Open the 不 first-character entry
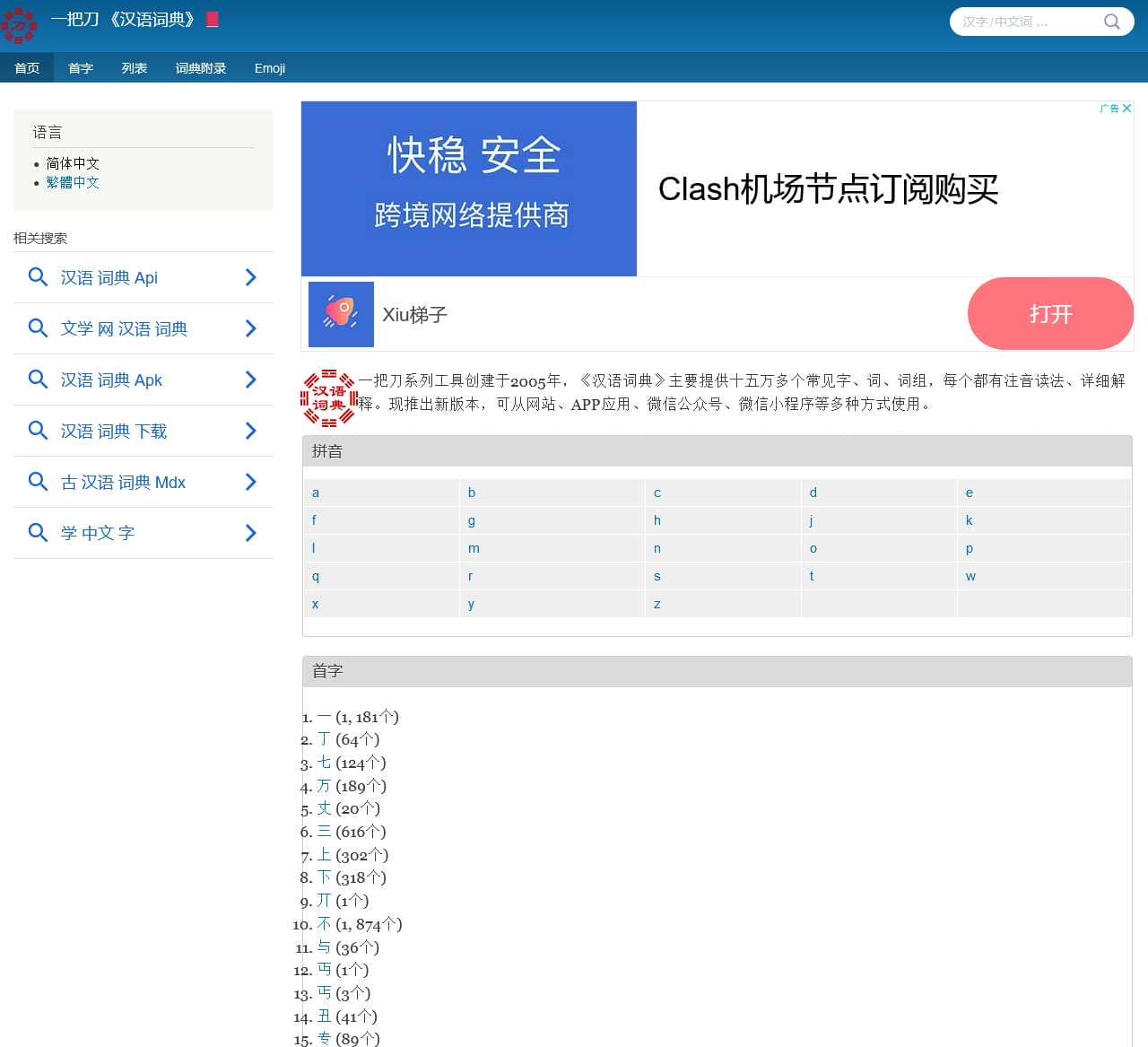The height and width of the screenshot is (1047, 1148). pos(324,924)
